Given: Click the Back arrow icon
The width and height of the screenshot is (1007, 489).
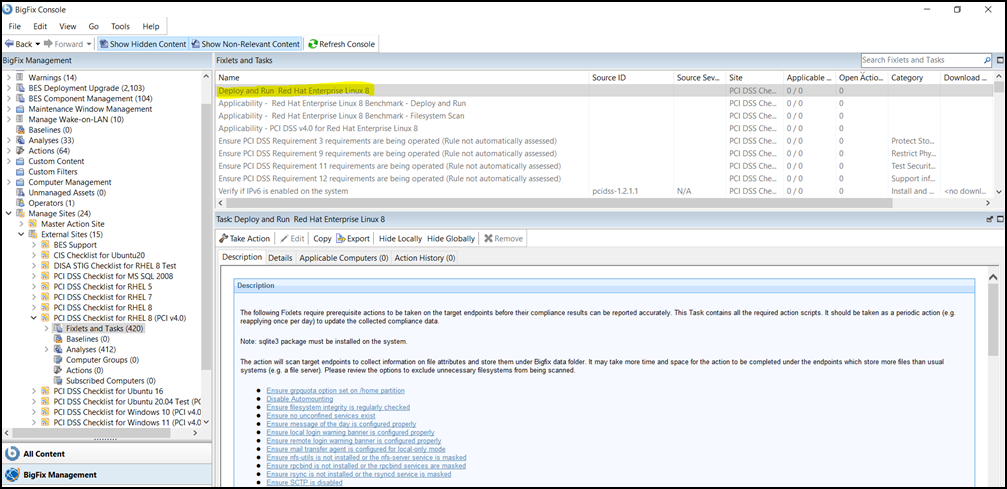Looking at the screenshot, I should (x=9, y=44).
